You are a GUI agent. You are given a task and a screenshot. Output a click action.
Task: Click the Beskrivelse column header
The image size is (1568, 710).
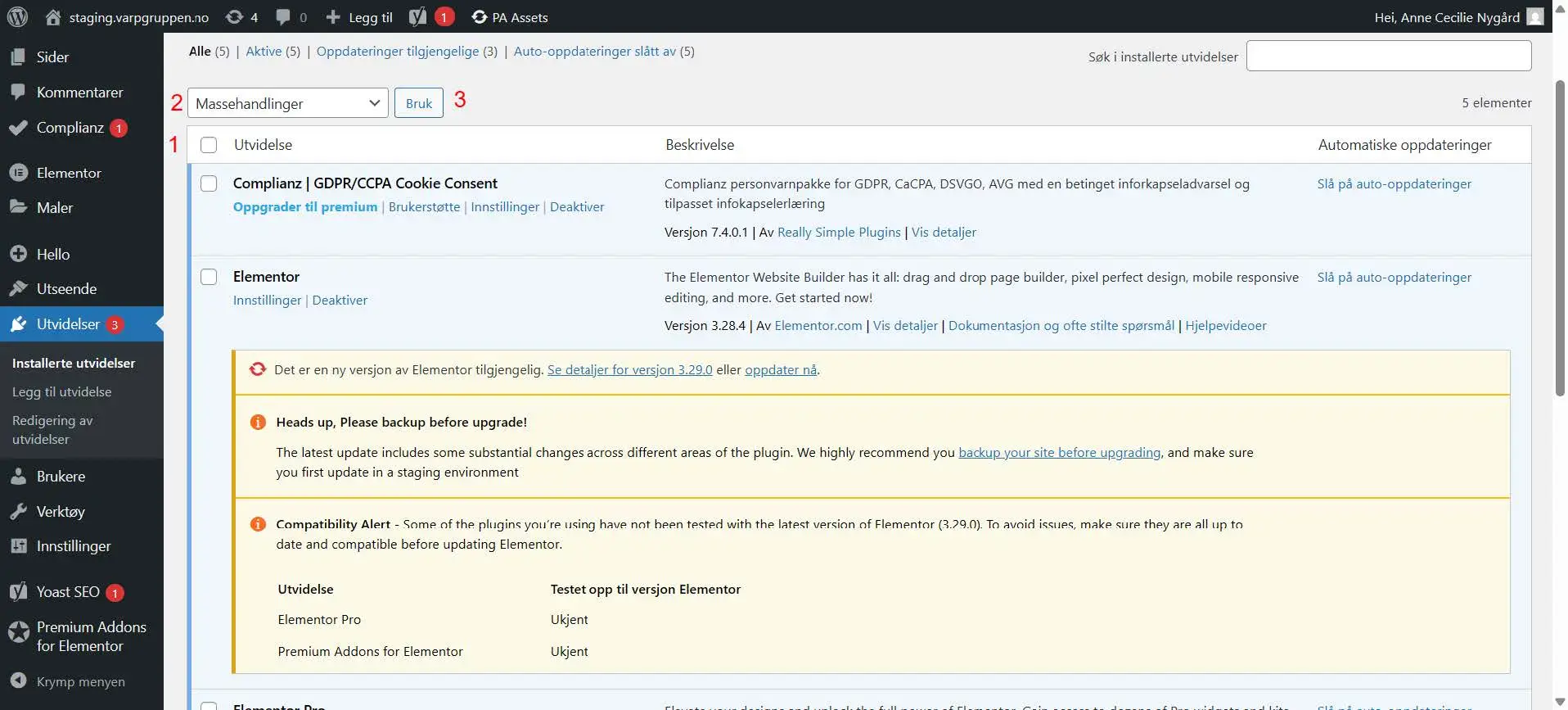[x=700, y=145]
